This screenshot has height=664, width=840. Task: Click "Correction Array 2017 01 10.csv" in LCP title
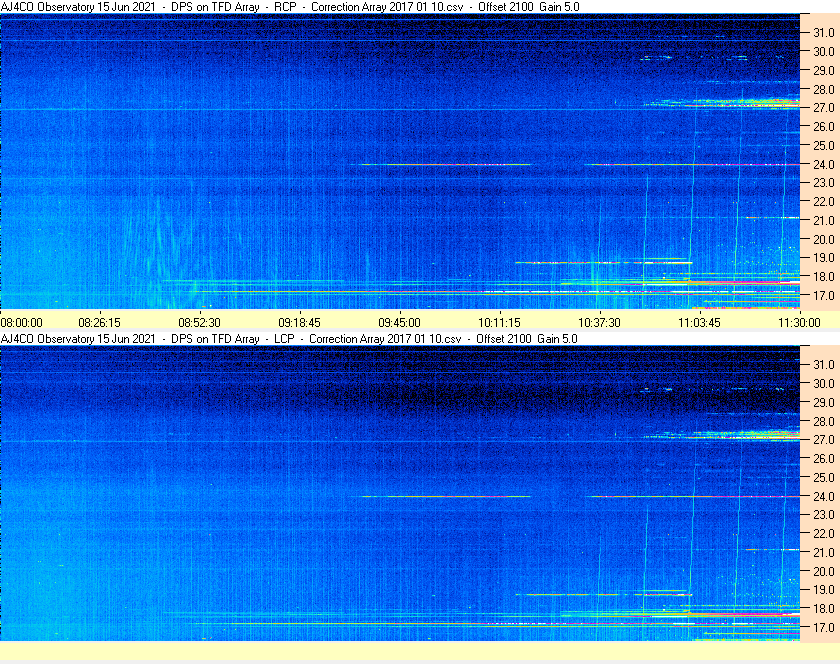tap(385, 339)
